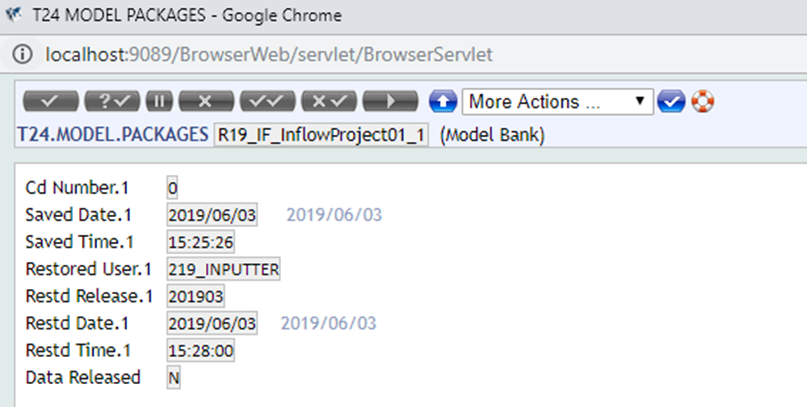Click the Commit checkmark toolbar button
The image size is (807, 407).
pyautogui.click(x=50, y=101)
